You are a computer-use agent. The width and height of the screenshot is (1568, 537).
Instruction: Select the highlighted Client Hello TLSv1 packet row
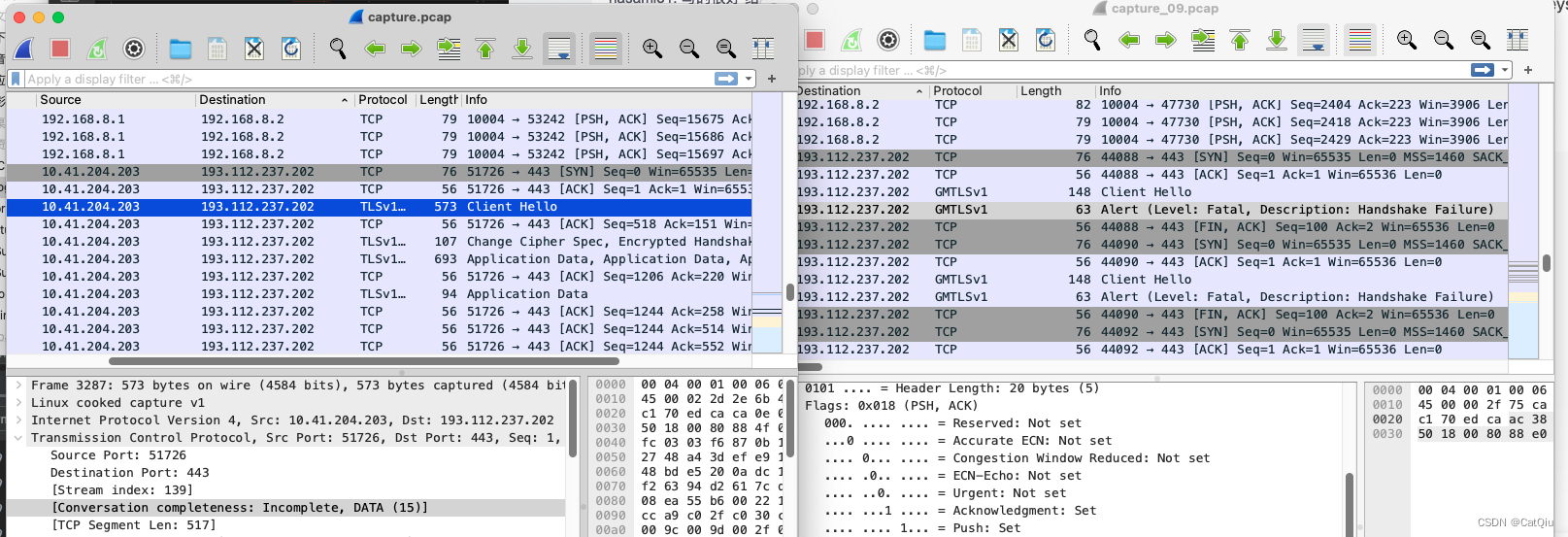tap(380, 207)
